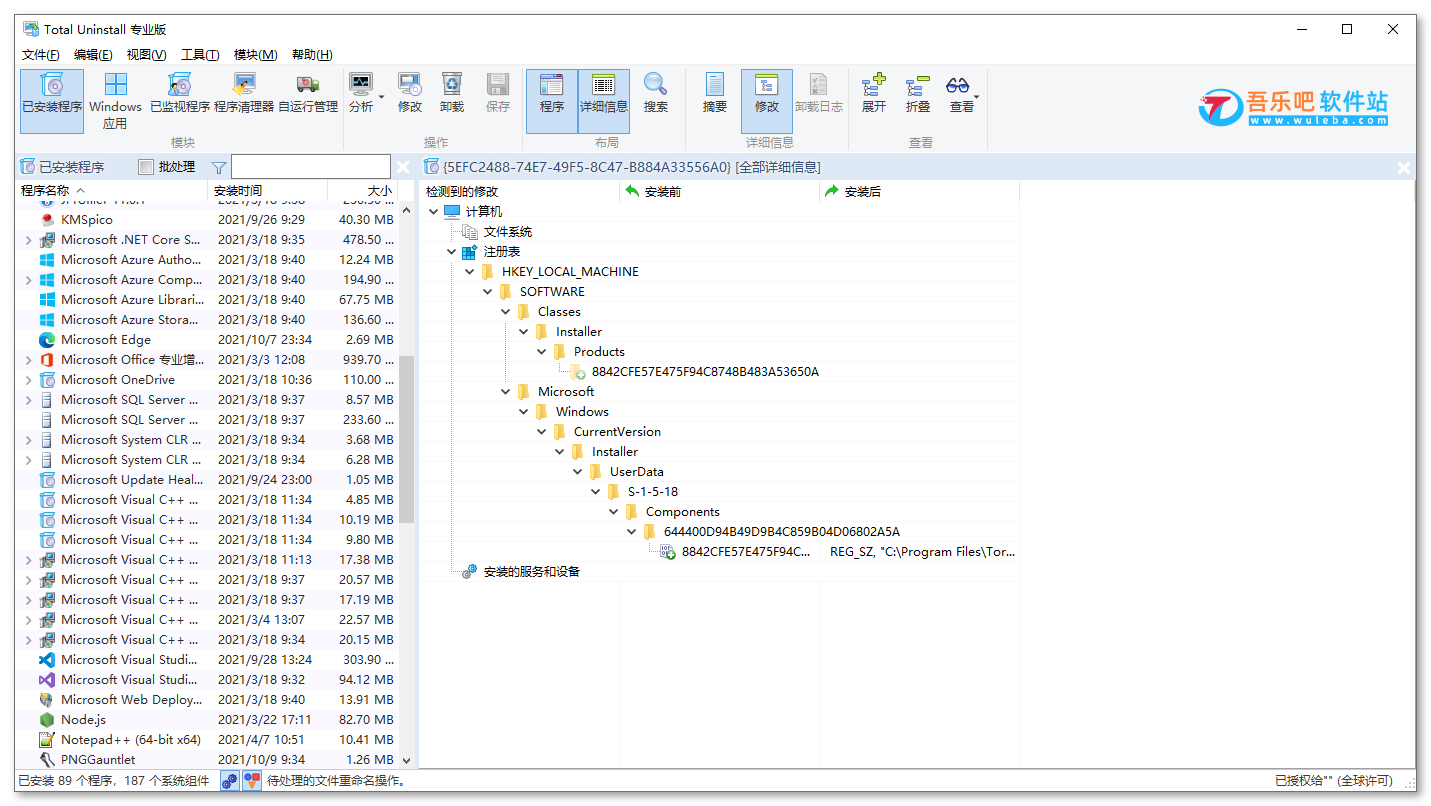Viewport: 1431px width, 806px height.
Task: Click the 安装后 column header
Action: point(920,191)
